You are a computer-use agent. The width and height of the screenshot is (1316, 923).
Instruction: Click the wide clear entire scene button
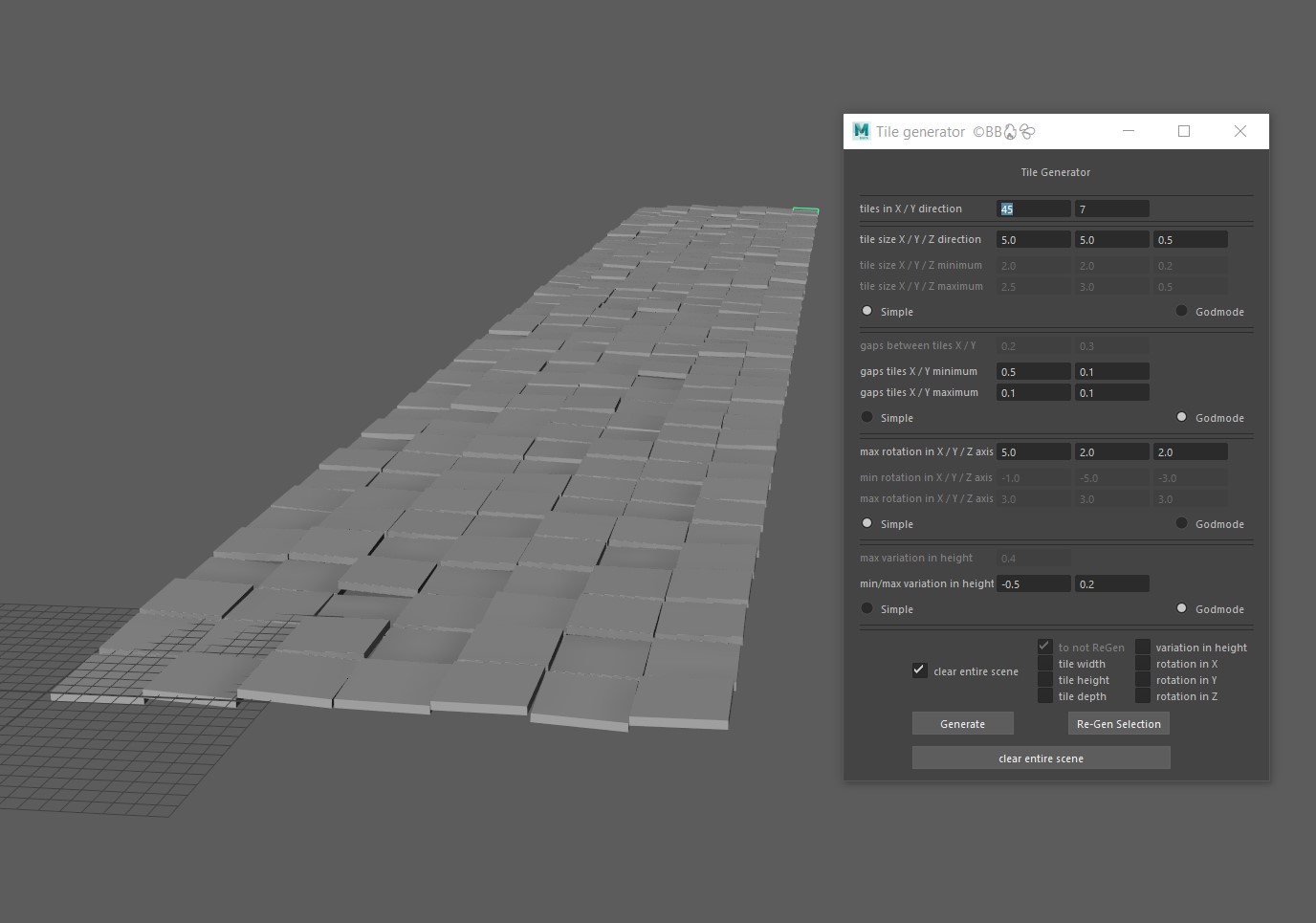pos(1041,758)
